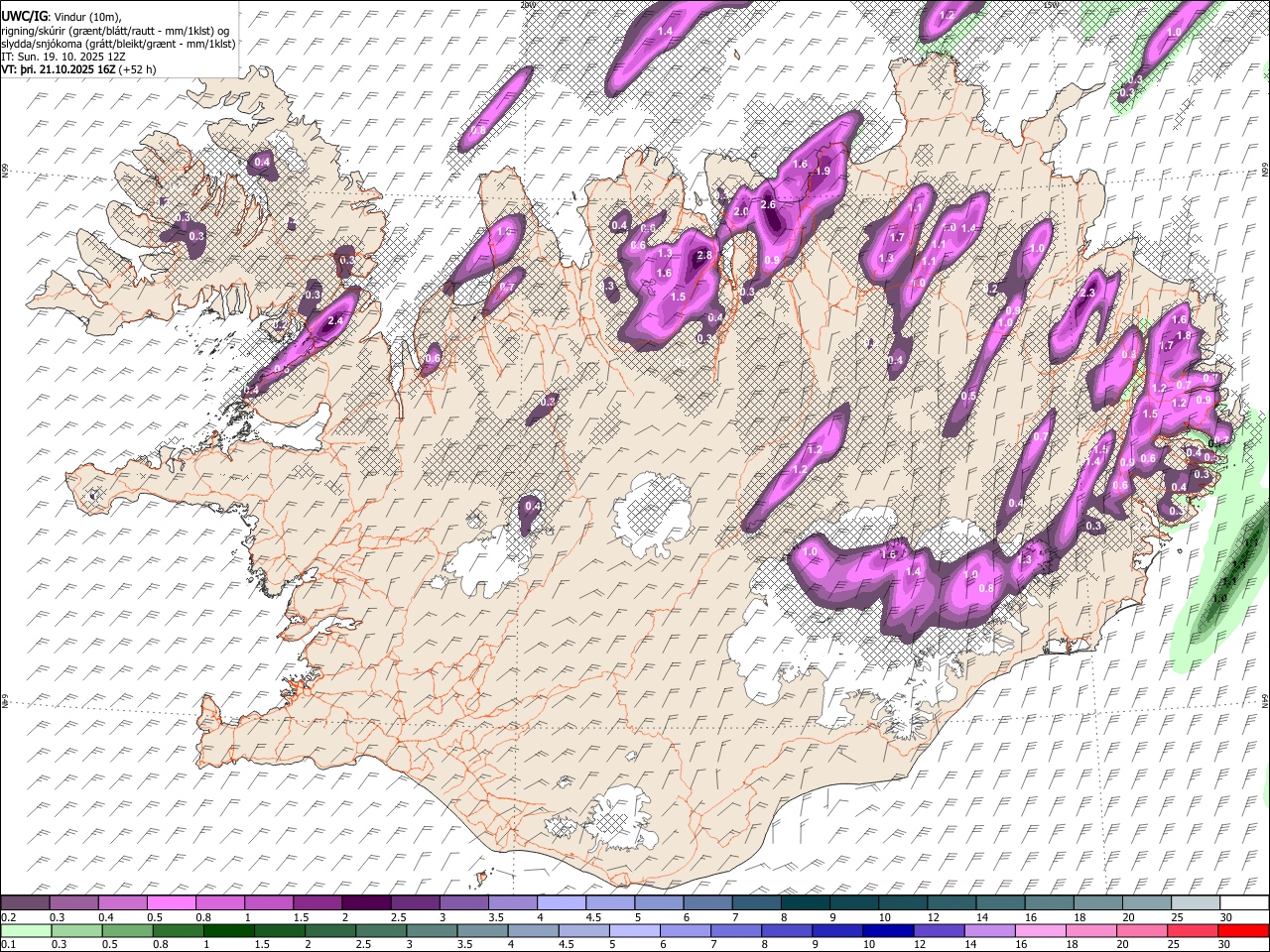
Task: Click the '2.8' snowfall value on the map
Action: (704, 255)
